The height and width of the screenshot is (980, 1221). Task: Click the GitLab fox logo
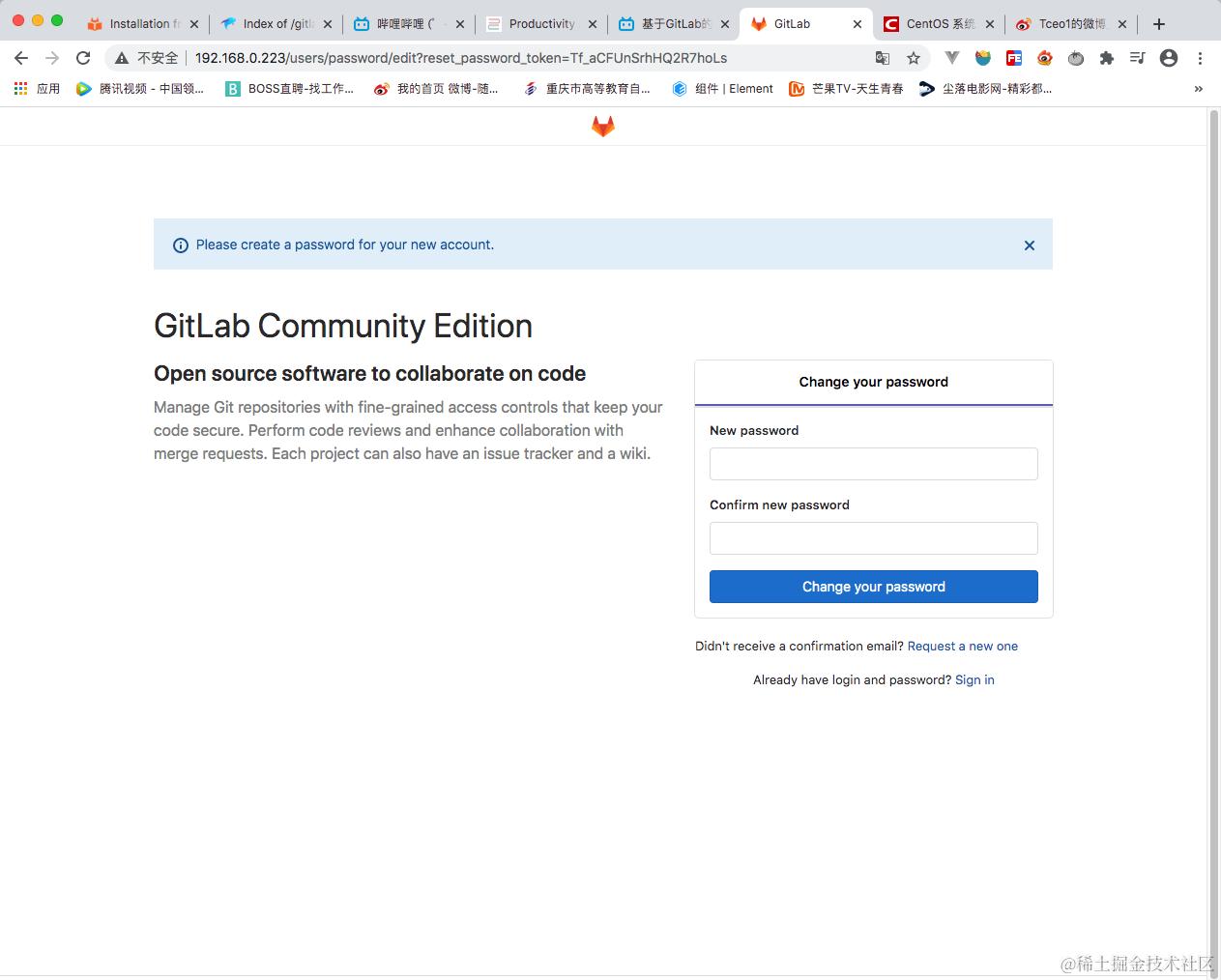coord(602,126)
